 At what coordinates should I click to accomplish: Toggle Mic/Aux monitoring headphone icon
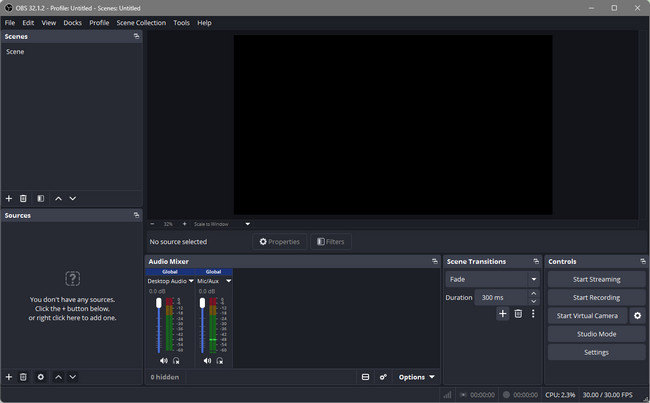(x=220, y=361)
